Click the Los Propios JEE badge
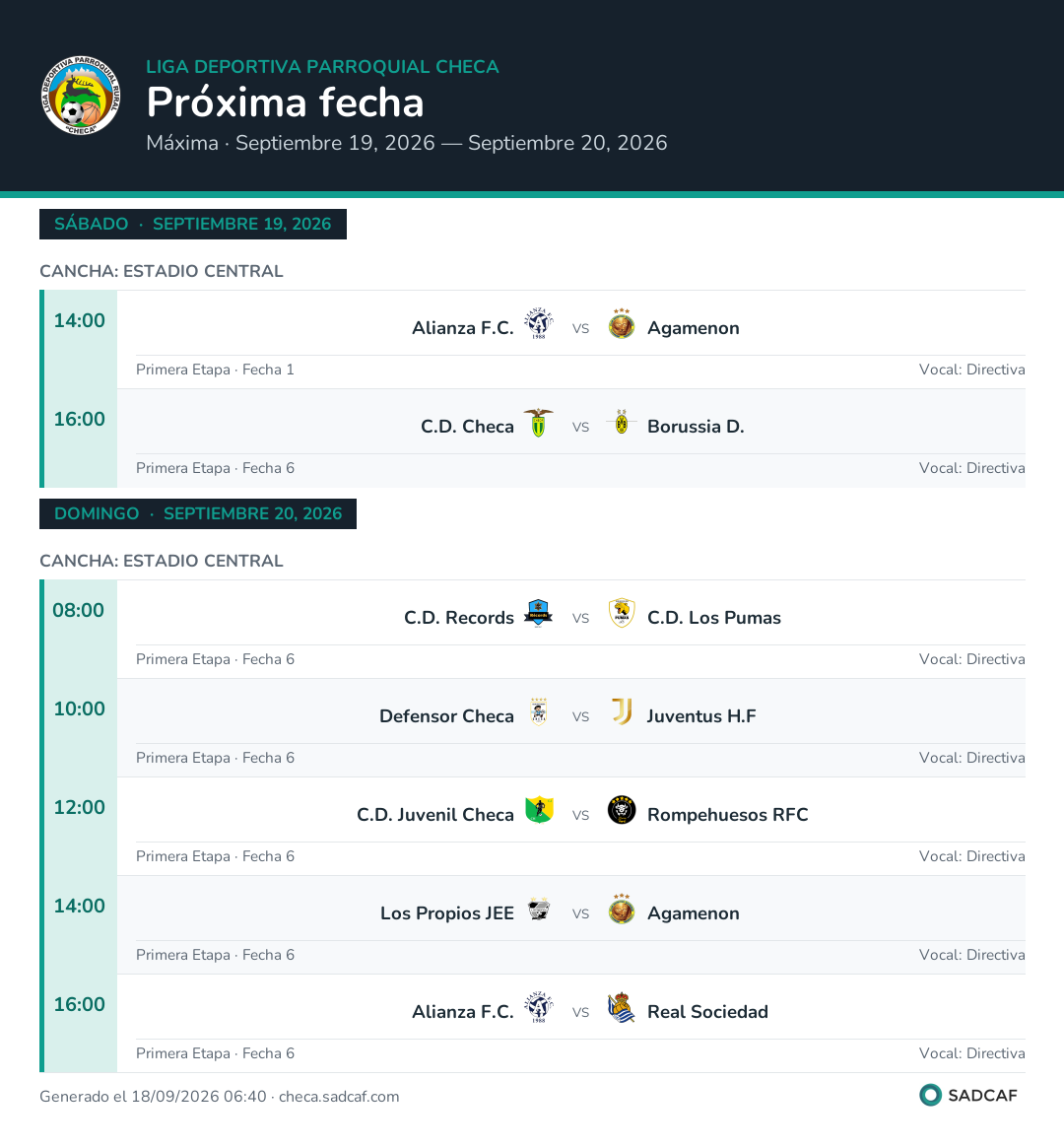The height and width of the screenshot is (1147, 1064). click(x=538, y=910)
